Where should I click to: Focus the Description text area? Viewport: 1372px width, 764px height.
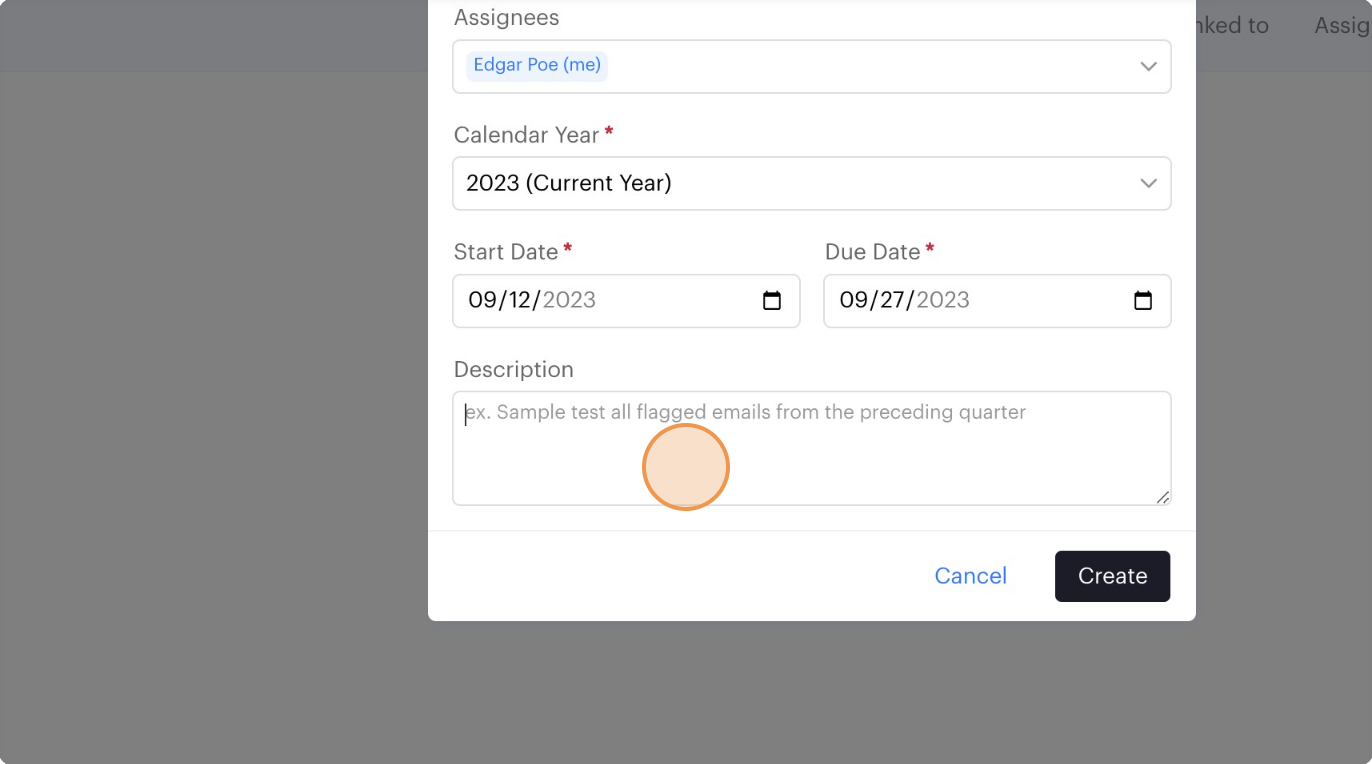pyautogui.click(x=811, y=448)
